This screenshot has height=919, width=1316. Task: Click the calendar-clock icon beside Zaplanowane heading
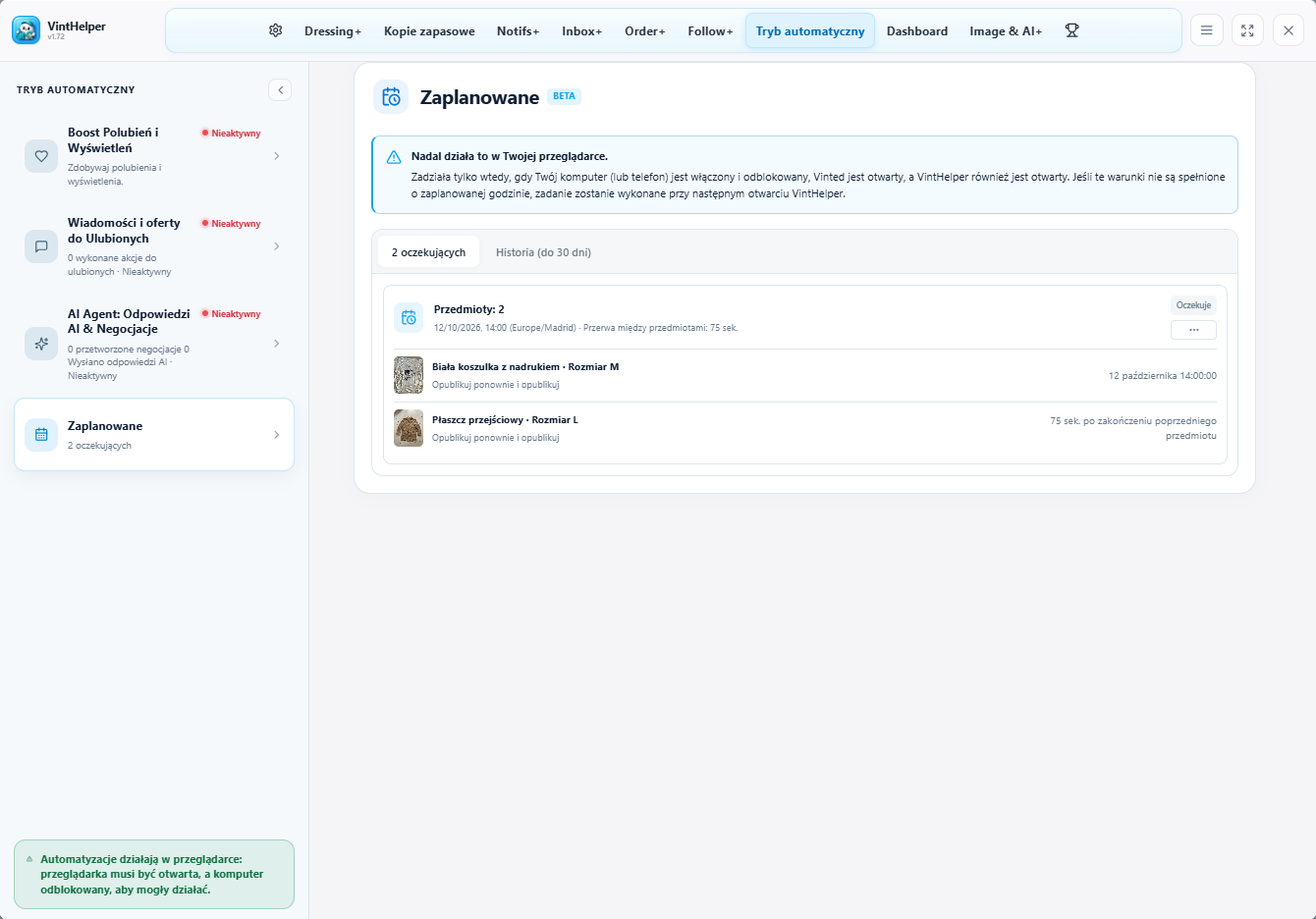391,97
